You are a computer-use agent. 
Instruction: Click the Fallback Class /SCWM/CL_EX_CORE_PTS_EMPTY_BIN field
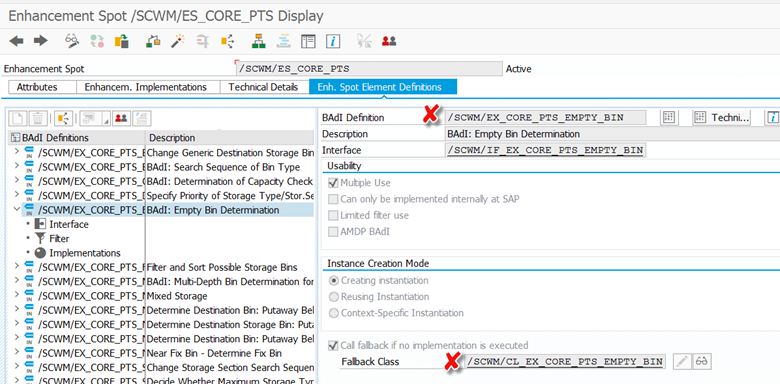pyautogui.click(x=565, y=361)
